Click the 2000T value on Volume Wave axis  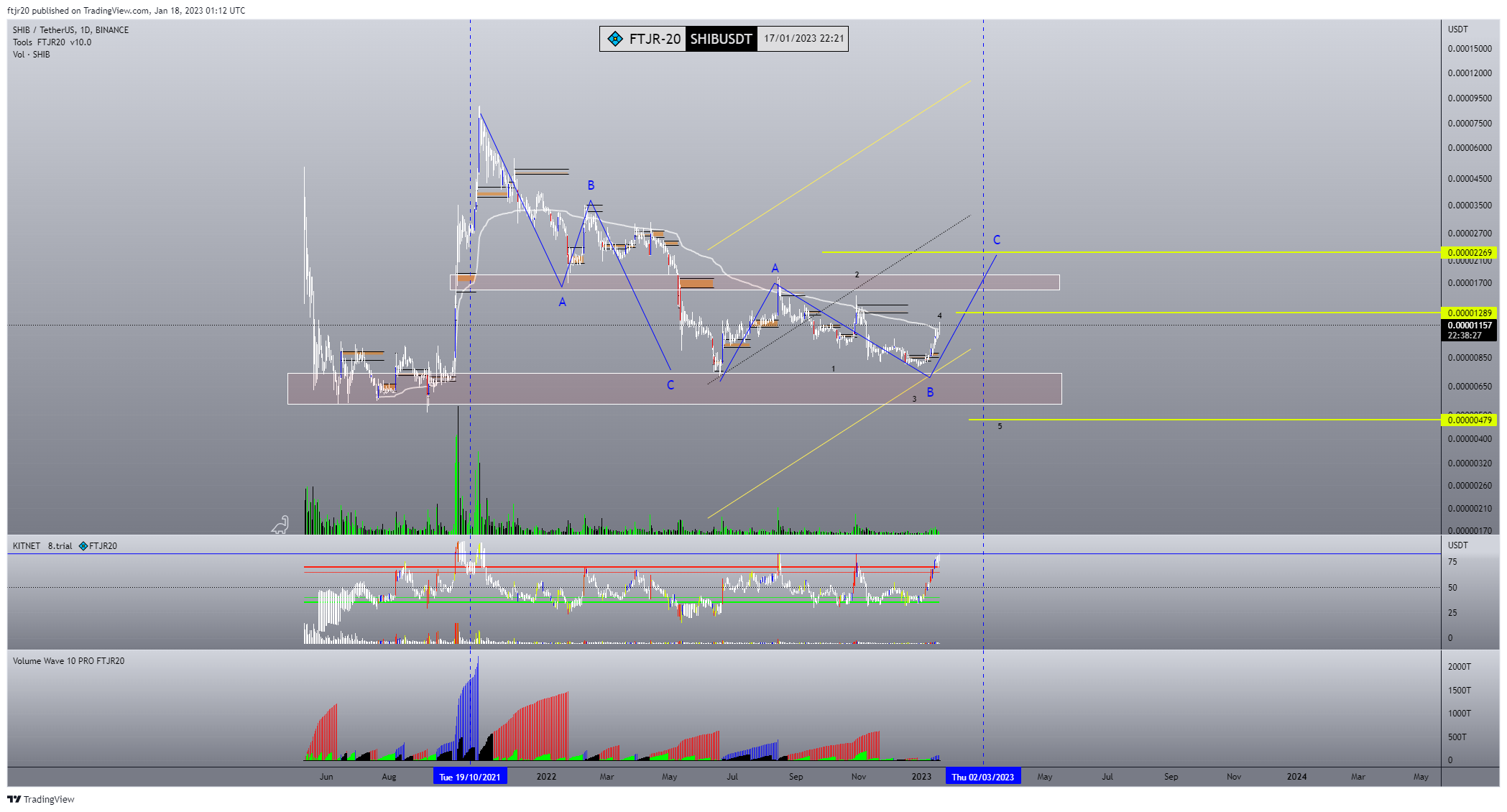pos(1460,667)
